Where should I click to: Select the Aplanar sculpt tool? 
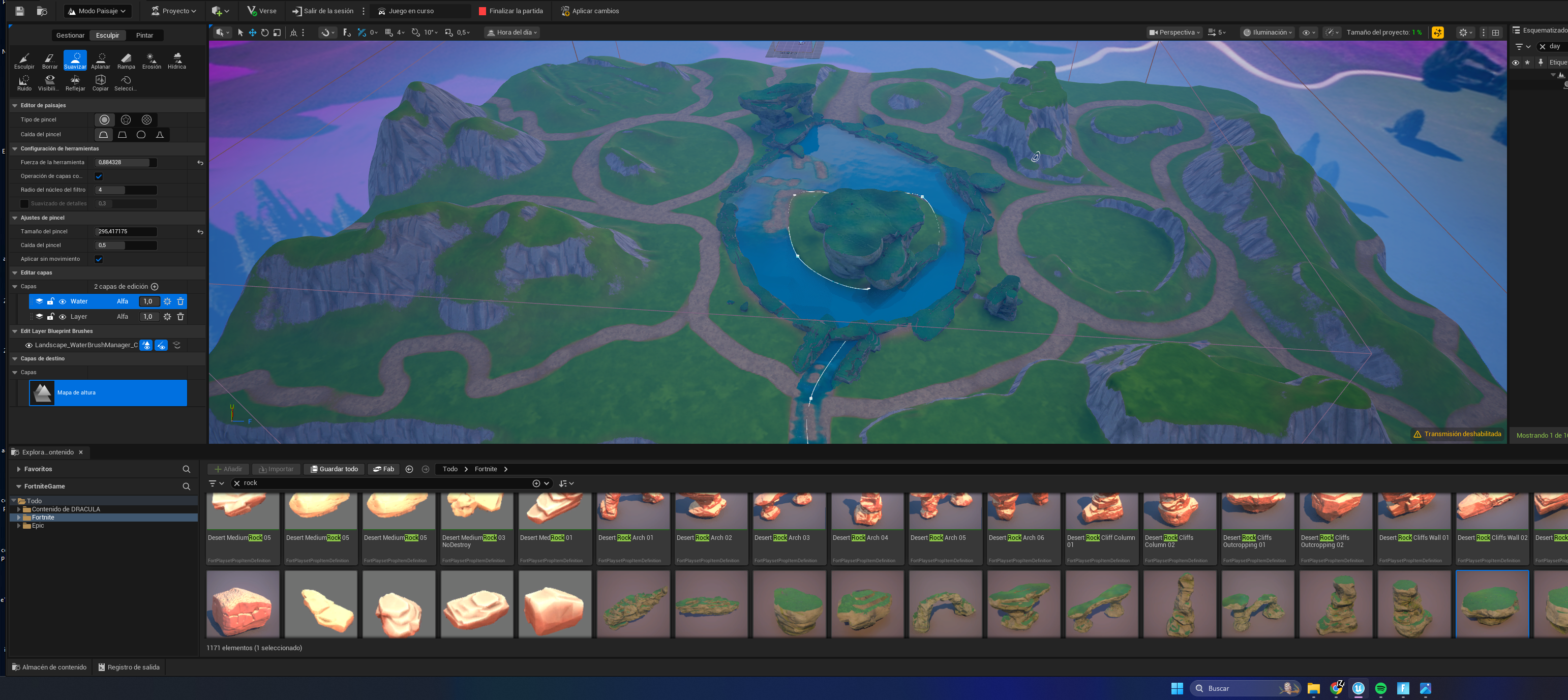point(101,60)
